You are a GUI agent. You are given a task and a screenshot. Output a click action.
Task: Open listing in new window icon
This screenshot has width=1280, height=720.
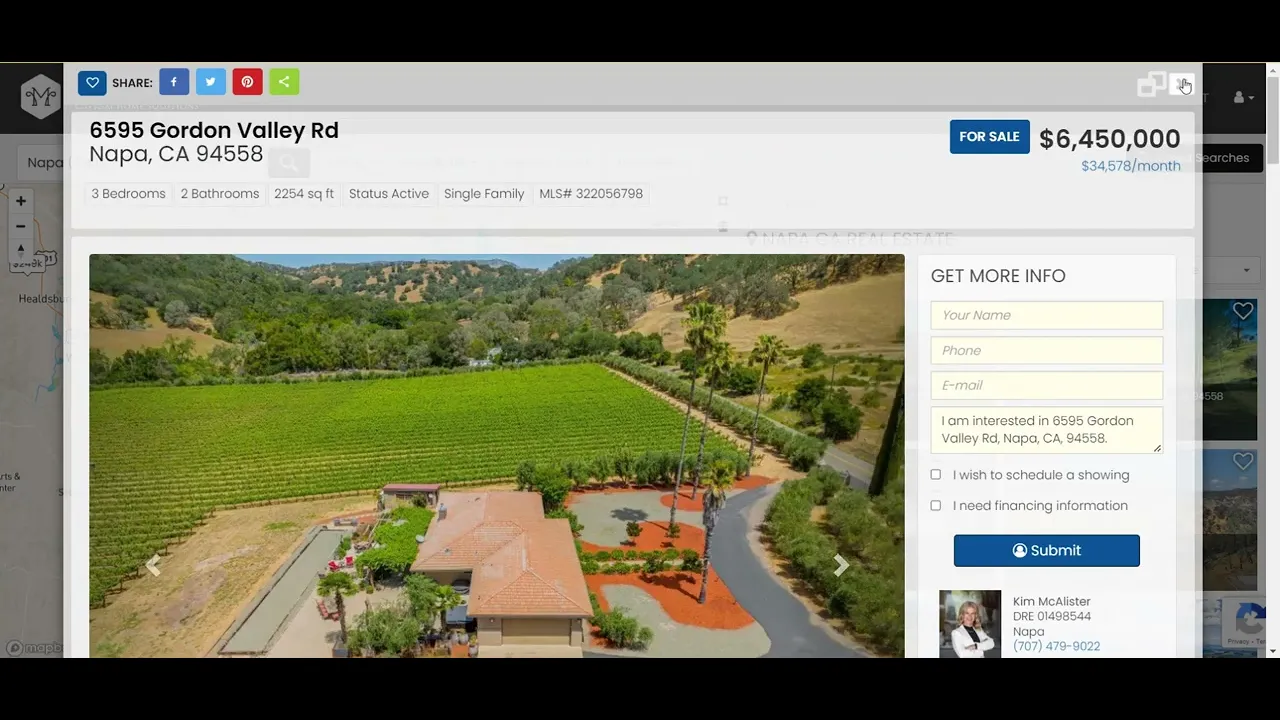tap(1151, 85)
